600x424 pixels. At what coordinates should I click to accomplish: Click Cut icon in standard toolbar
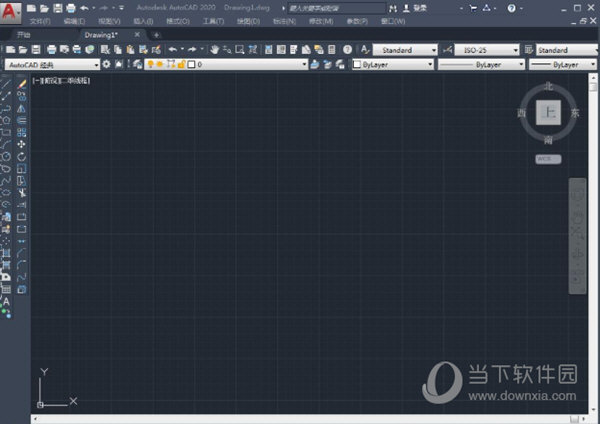coord(105,49)
